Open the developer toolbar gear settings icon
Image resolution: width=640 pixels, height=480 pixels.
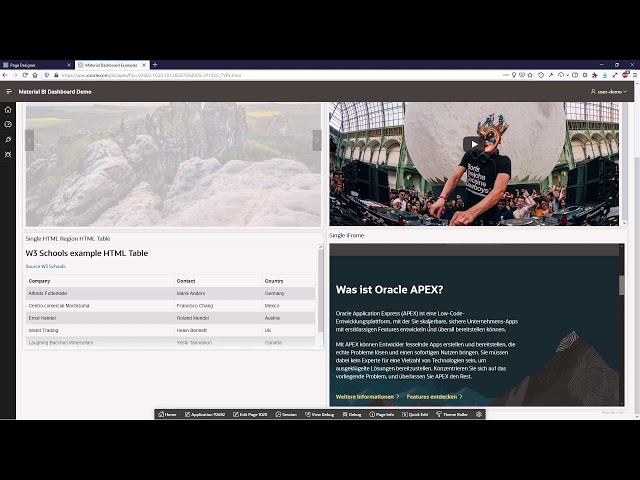[x=479, y=414]
